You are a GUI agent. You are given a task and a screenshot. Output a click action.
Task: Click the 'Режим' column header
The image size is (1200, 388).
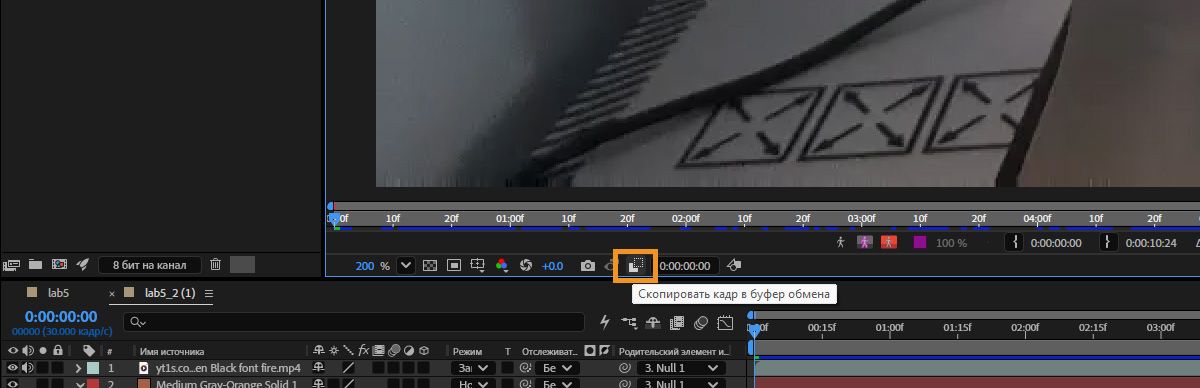pyautogui.click(x=467, y=351)
